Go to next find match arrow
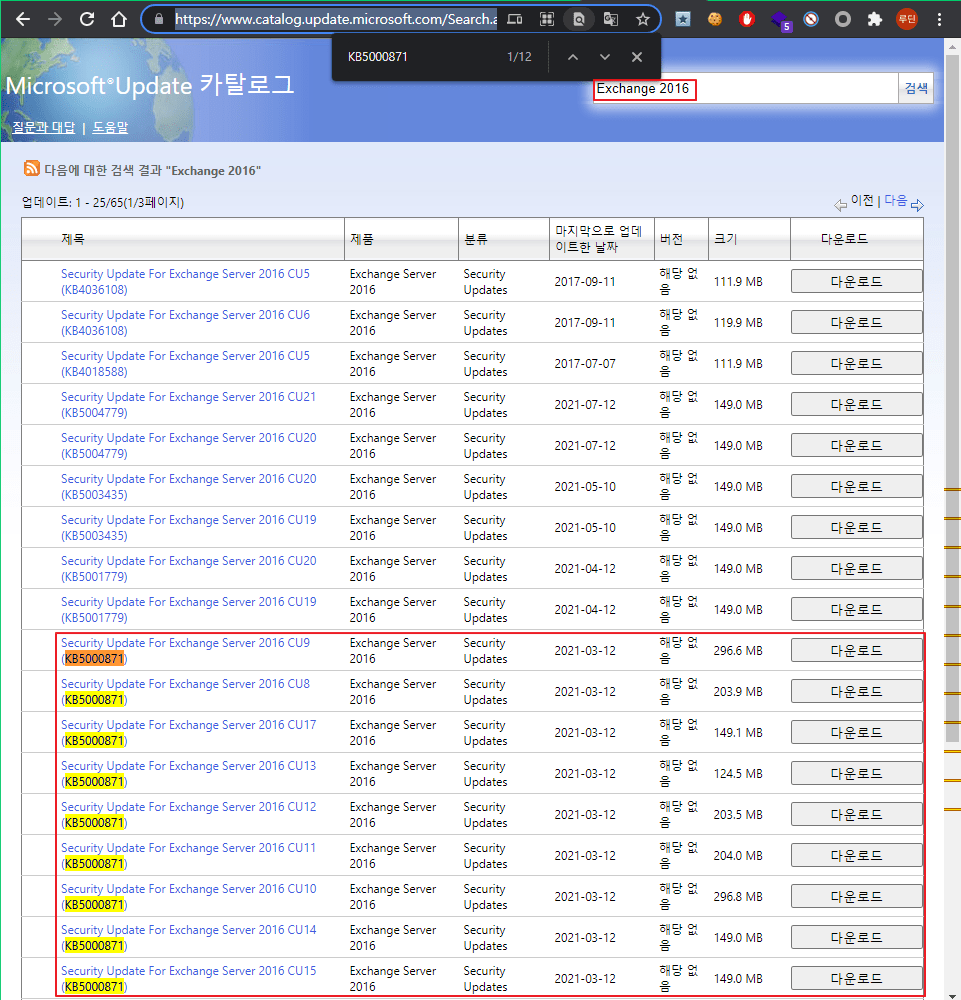This screenshot has width=961, height=1000. (605, 57)
